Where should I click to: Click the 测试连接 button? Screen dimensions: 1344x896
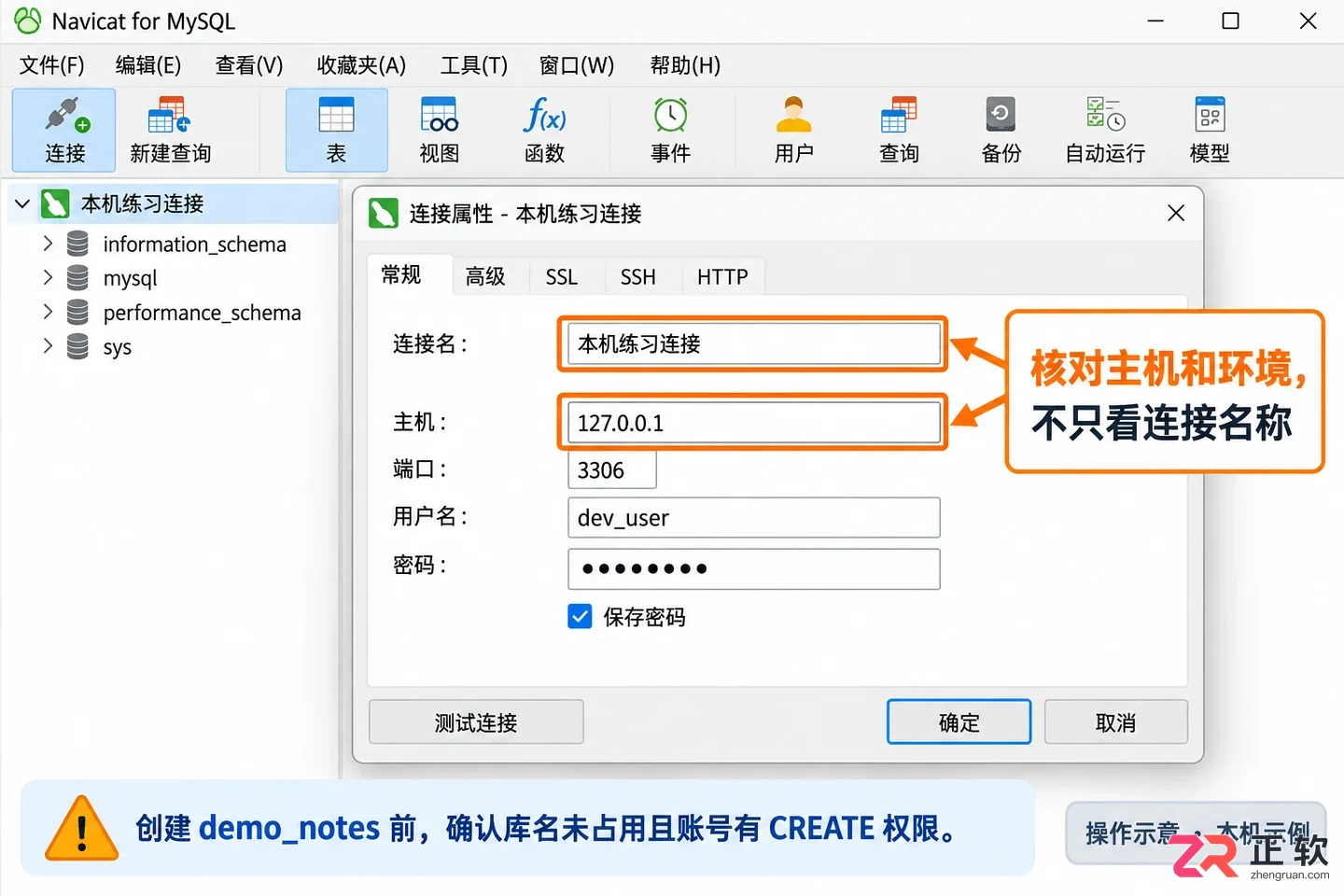tap(476, 722)
